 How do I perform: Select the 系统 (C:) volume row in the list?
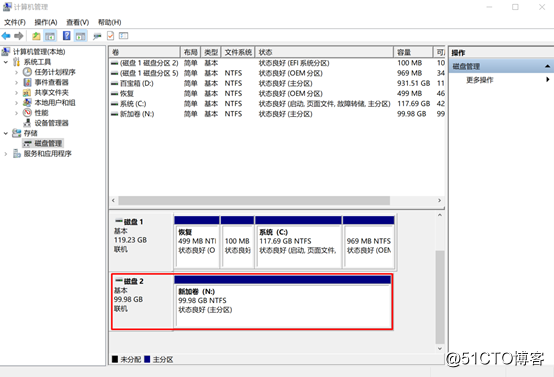pyautogui.click(x=277, y=104)
